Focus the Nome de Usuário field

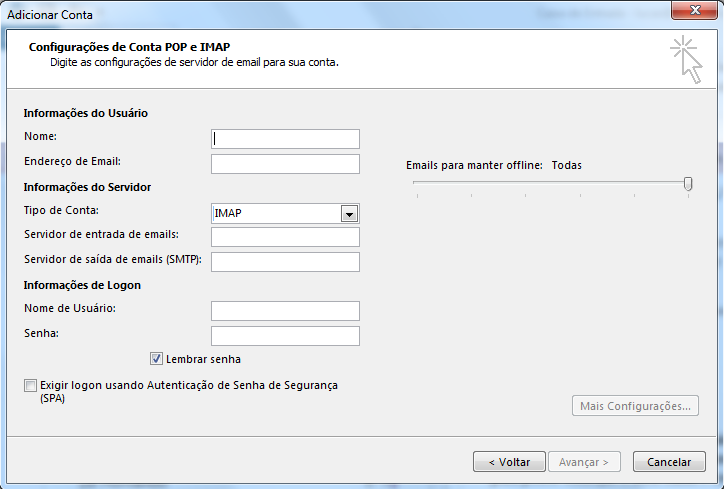285,311
